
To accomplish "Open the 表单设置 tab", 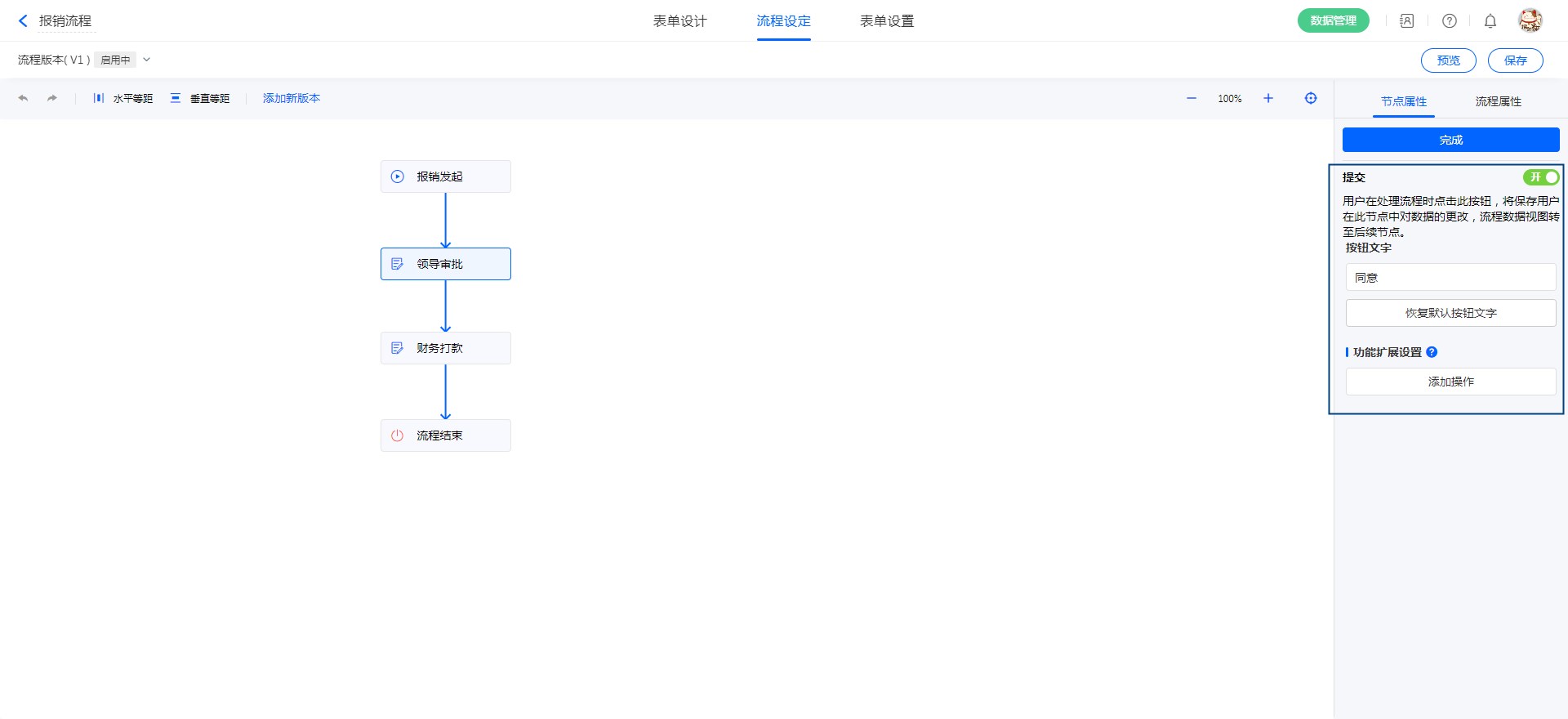I will (x=887, y=21).
